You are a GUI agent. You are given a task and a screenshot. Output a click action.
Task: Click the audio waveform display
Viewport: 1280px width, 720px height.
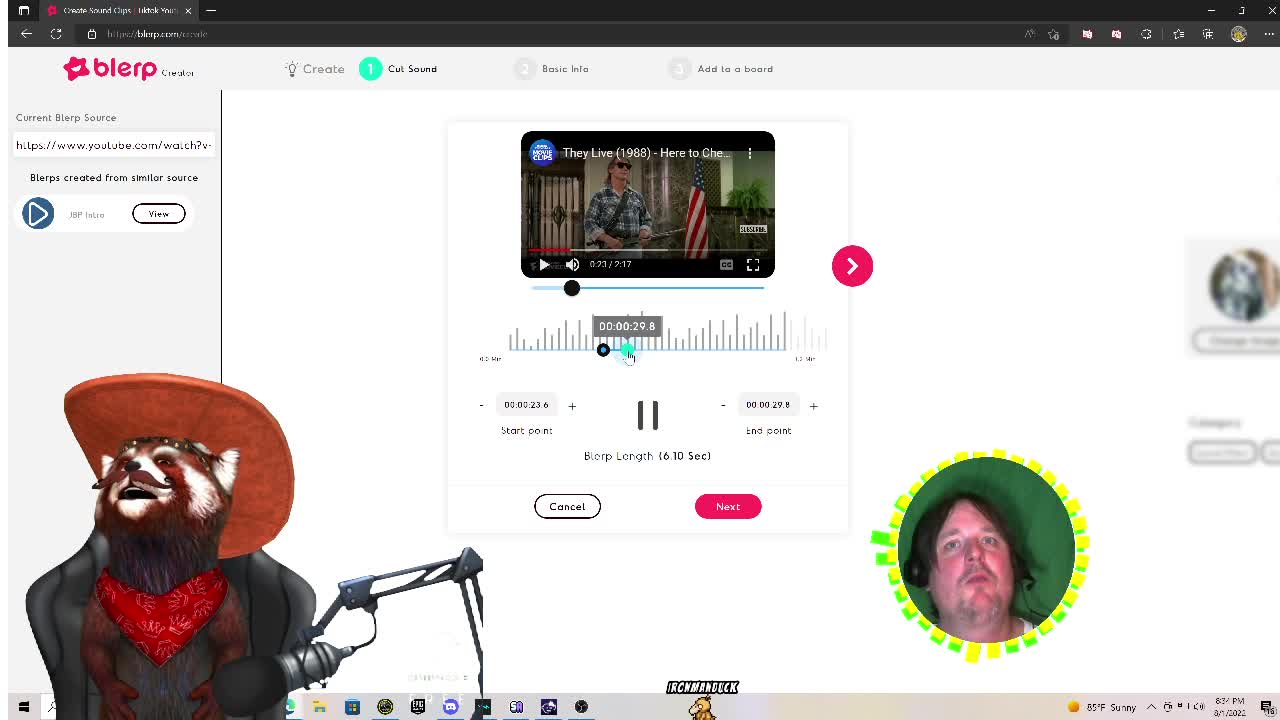point(668,332)
